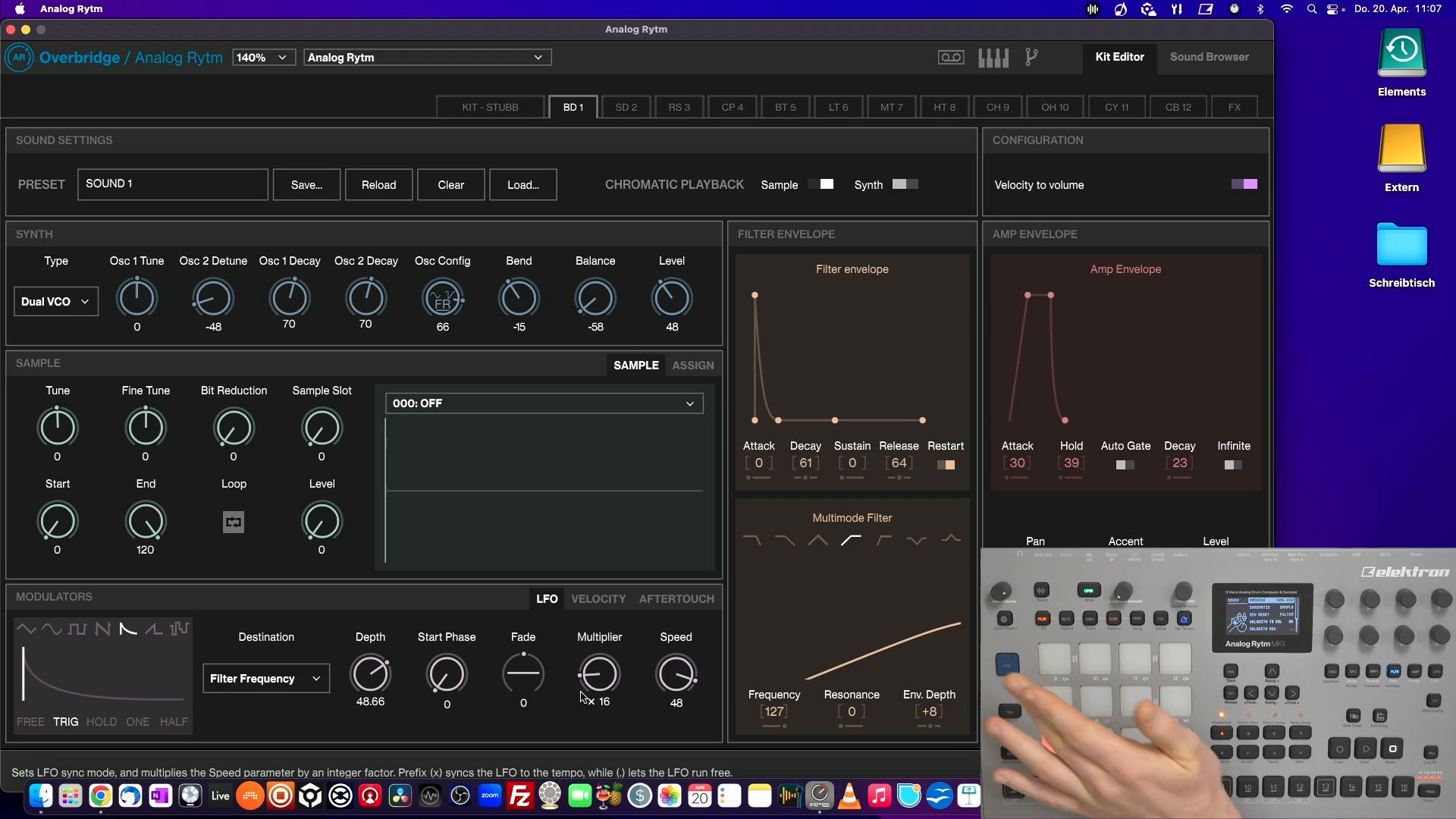The height and width of the screenshot is (819, 1456).
Task: Click the LFO Depth knob
Action: click(370, 674)
